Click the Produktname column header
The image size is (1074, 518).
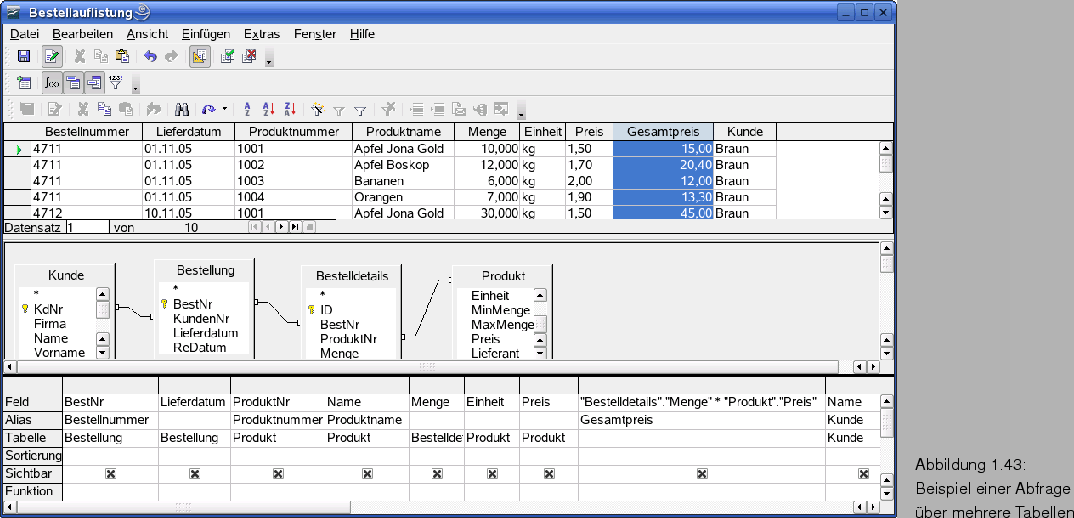click(403, 132)
